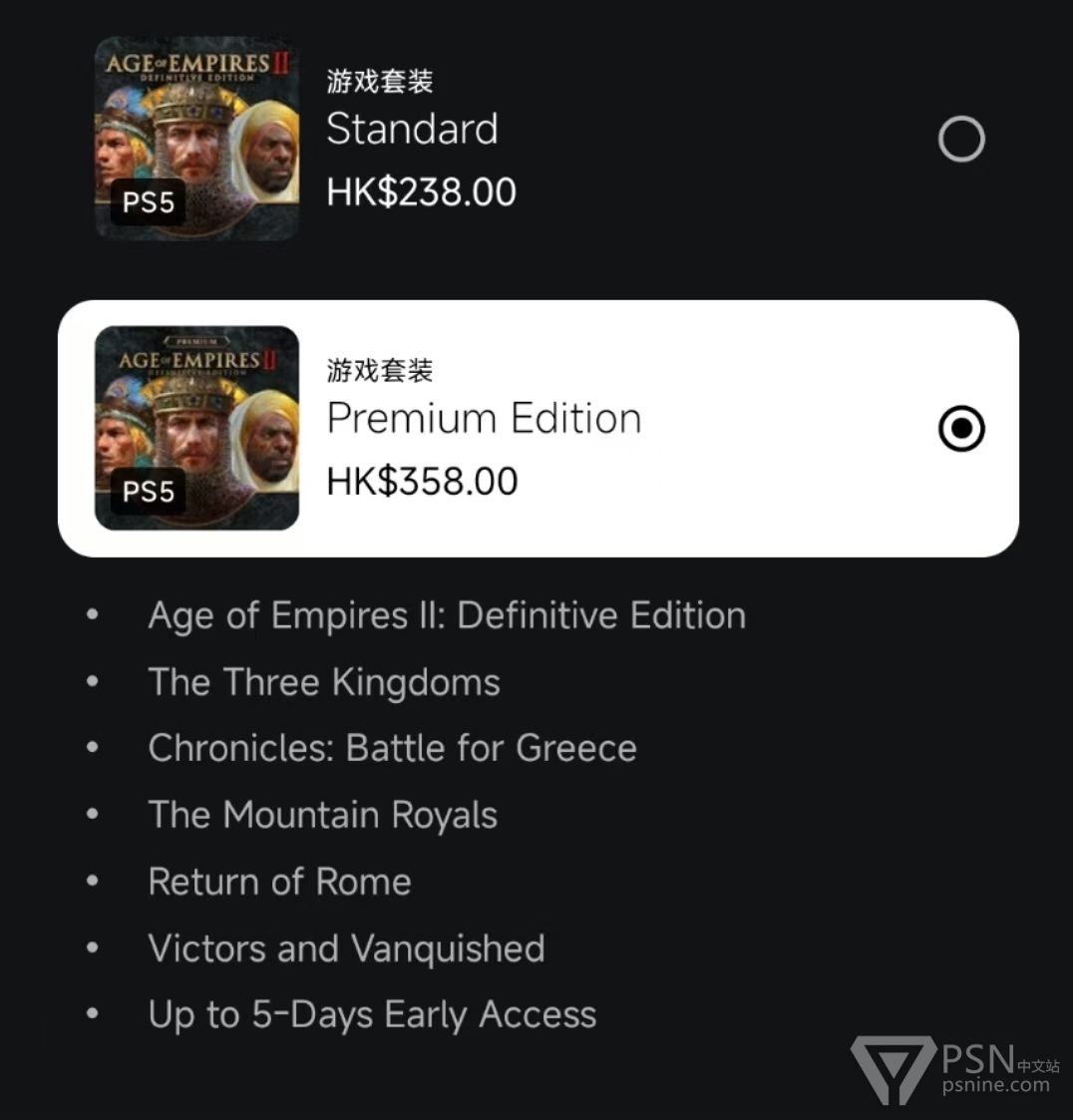
Task: Select The Mountain Royals list item
Action: [323, 816]
